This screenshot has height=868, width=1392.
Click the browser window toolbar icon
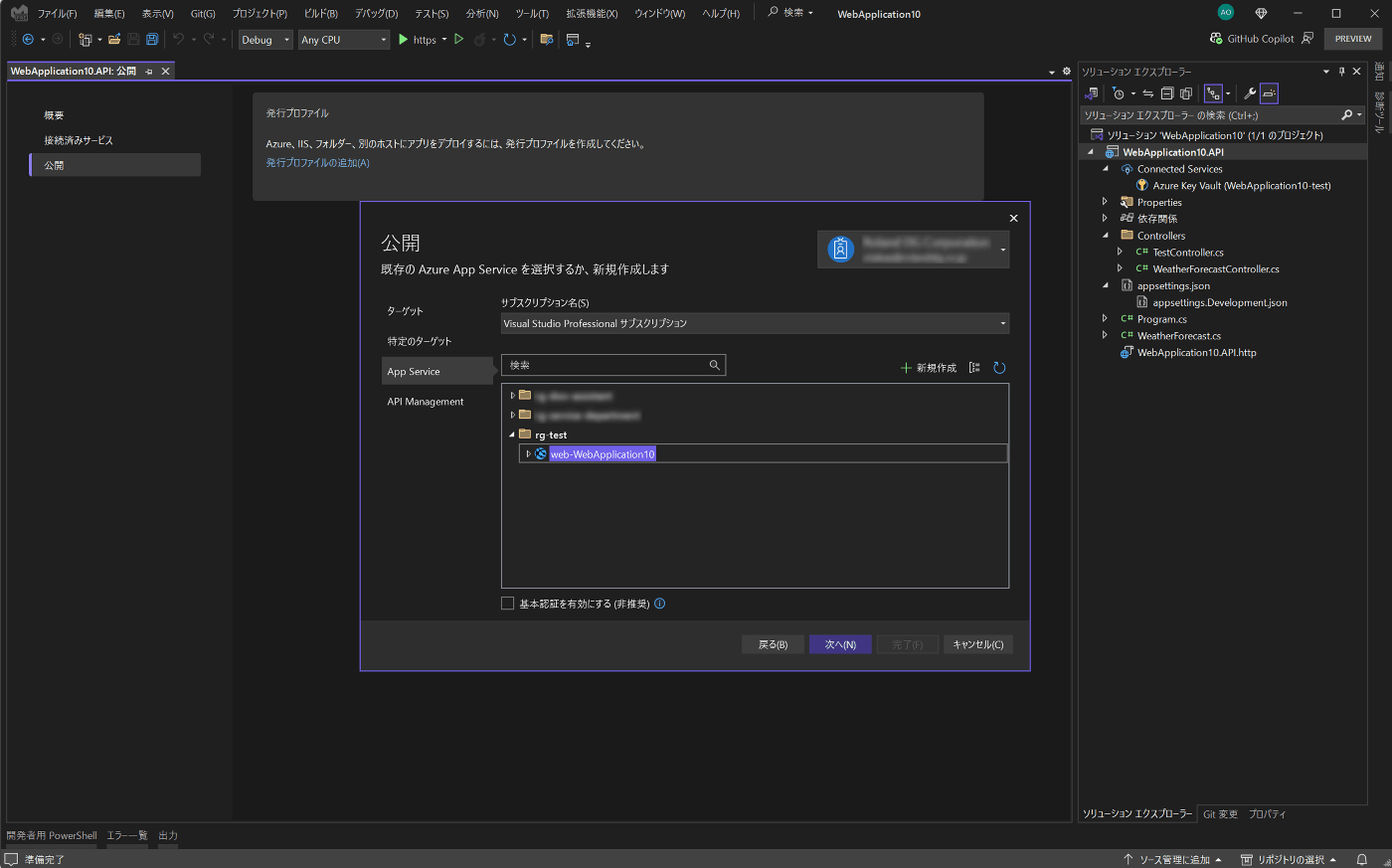click(573, 40)
